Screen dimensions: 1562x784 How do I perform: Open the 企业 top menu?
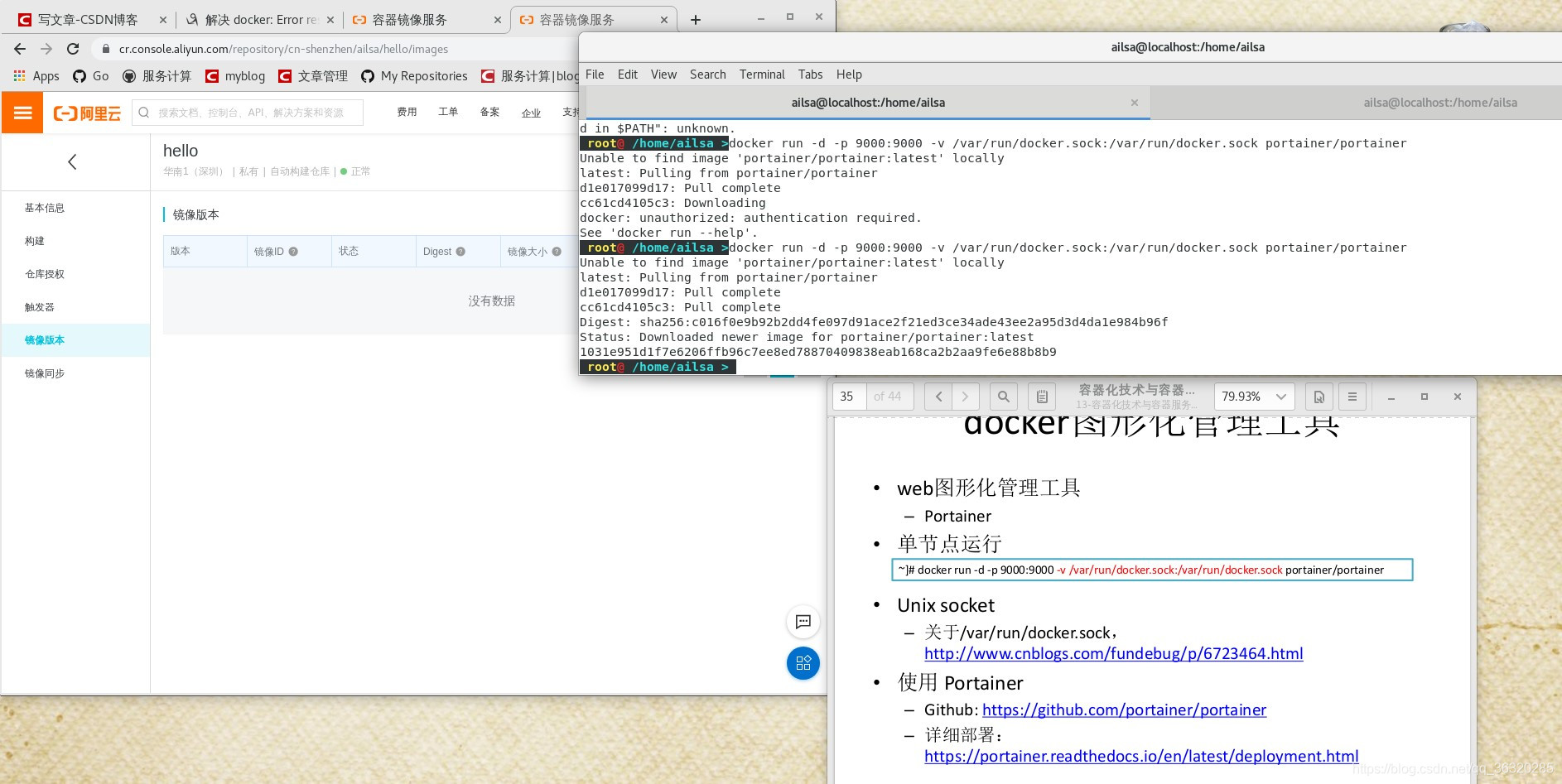(531, 113)
